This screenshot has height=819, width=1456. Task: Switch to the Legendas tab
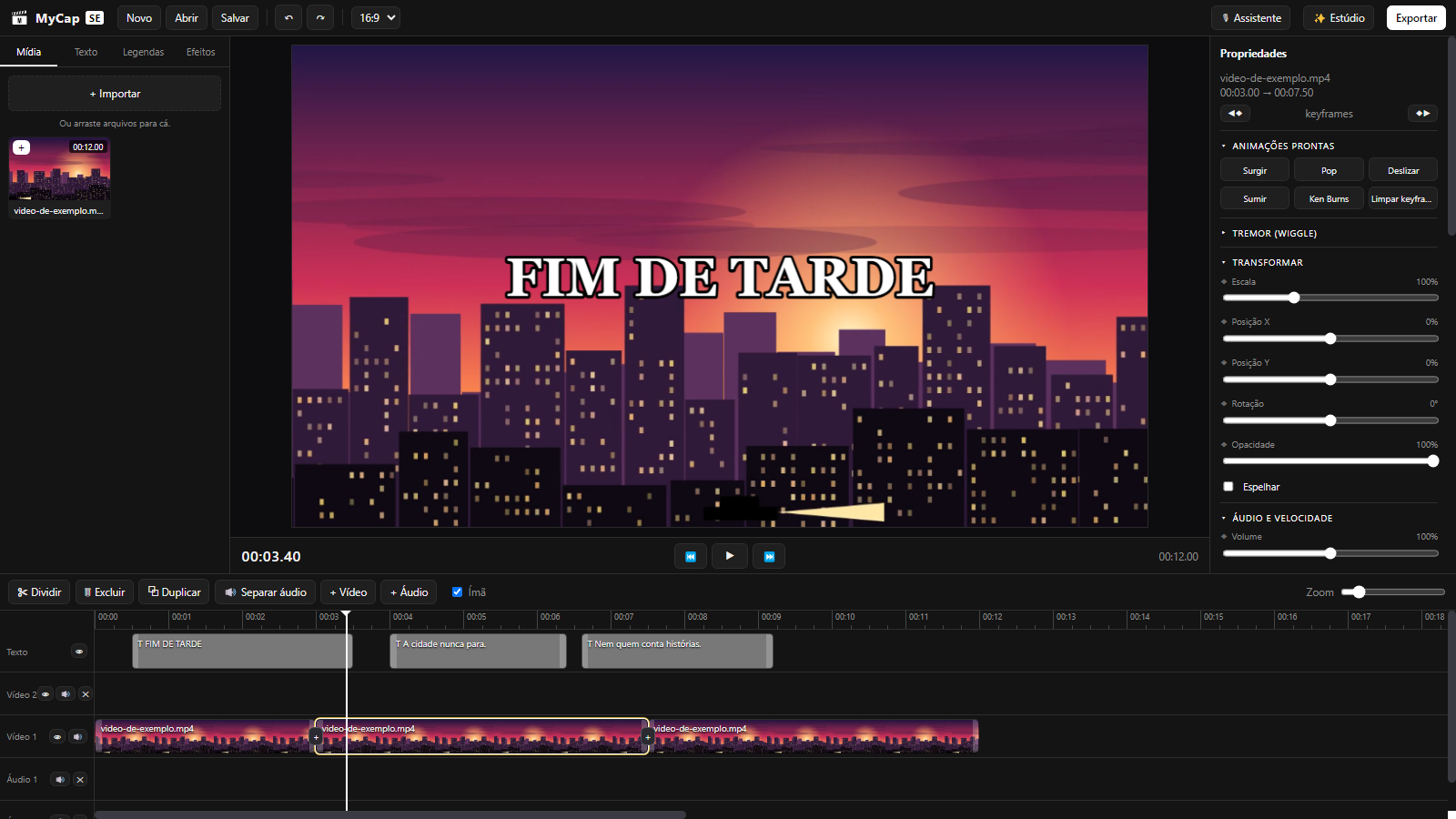(x=144, y=52)
